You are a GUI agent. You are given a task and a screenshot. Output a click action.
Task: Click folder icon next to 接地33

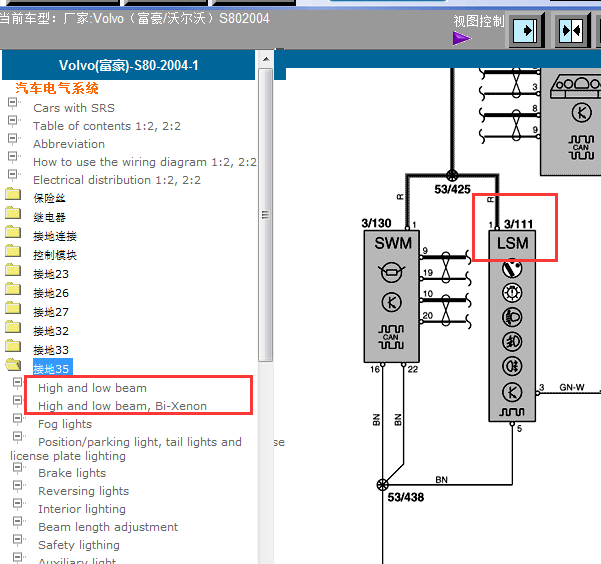[x=13, y=346]
